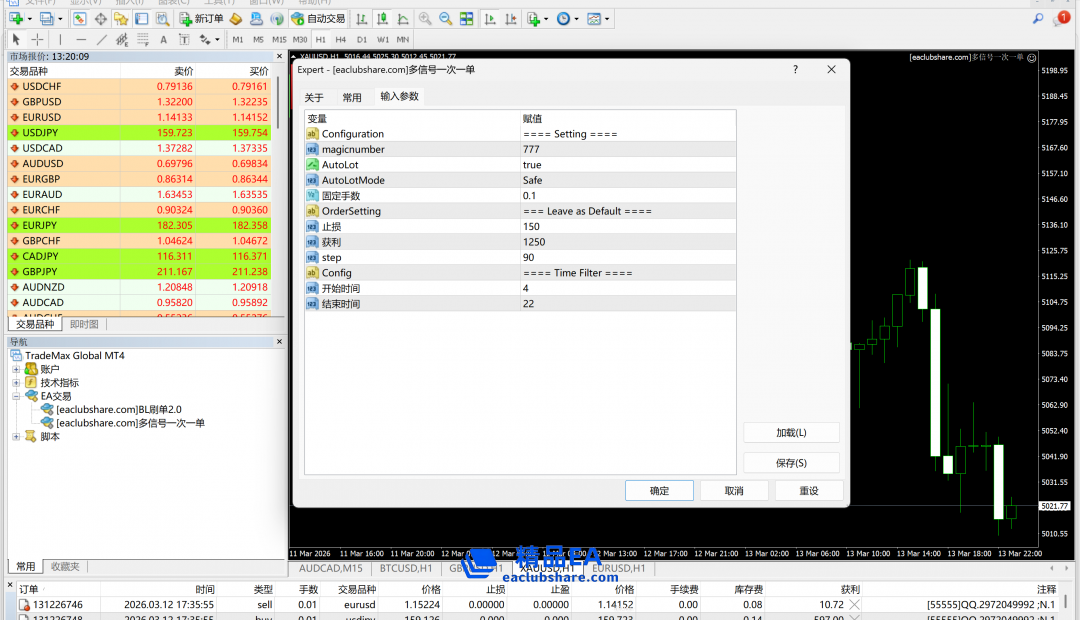Click the 加载(L) button
The width and height of the screenshot is (1080, 620).
coord(791,433)
